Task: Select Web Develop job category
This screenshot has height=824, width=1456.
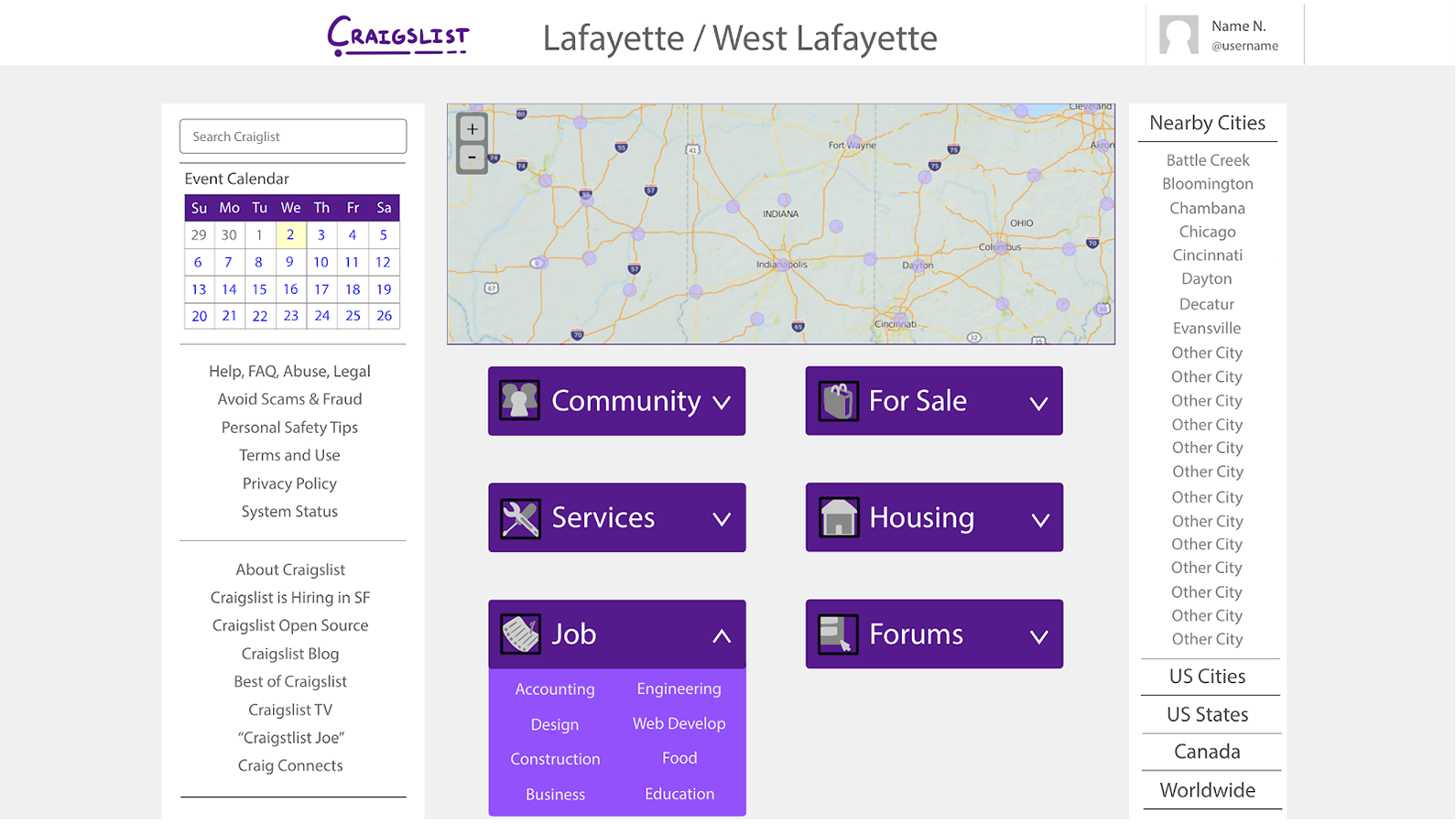Action: click(x=679, y=723)
